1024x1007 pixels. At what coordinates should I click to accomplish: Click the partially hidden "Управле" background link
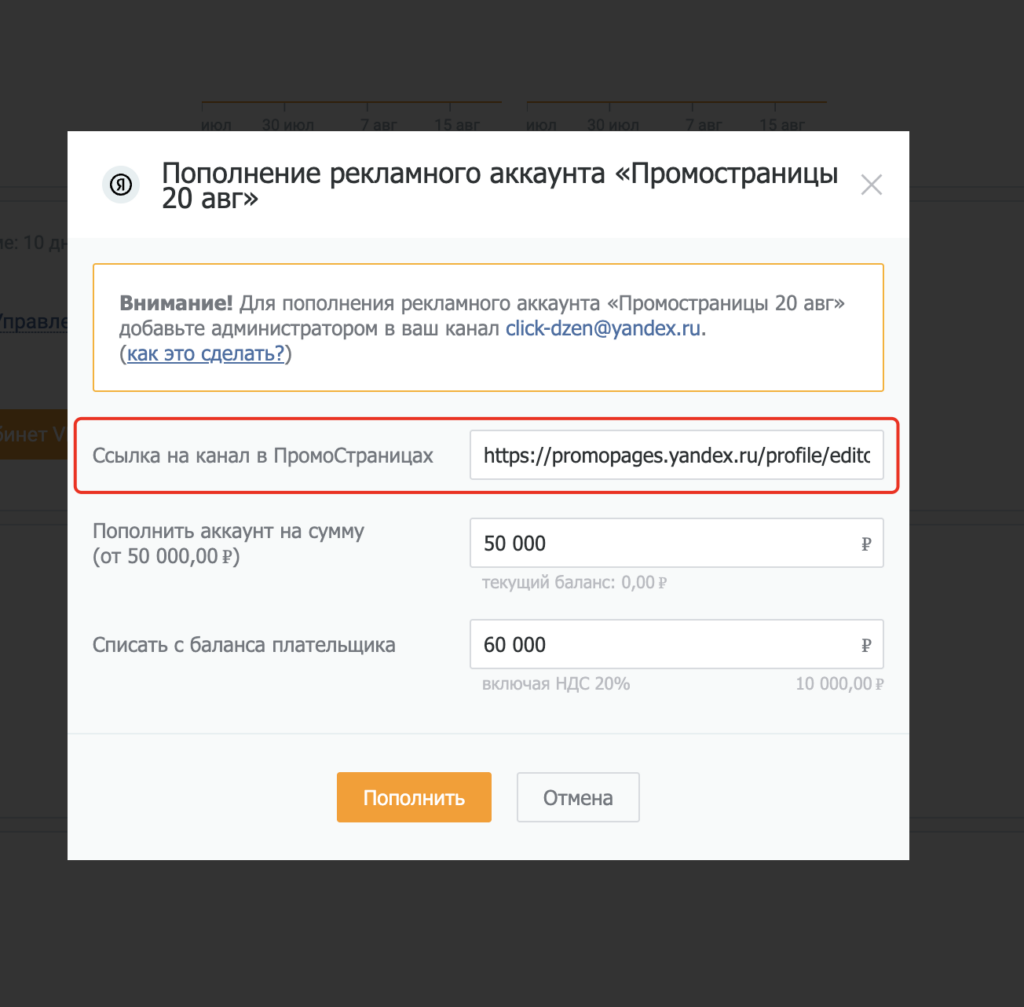[x=33, y=323]
